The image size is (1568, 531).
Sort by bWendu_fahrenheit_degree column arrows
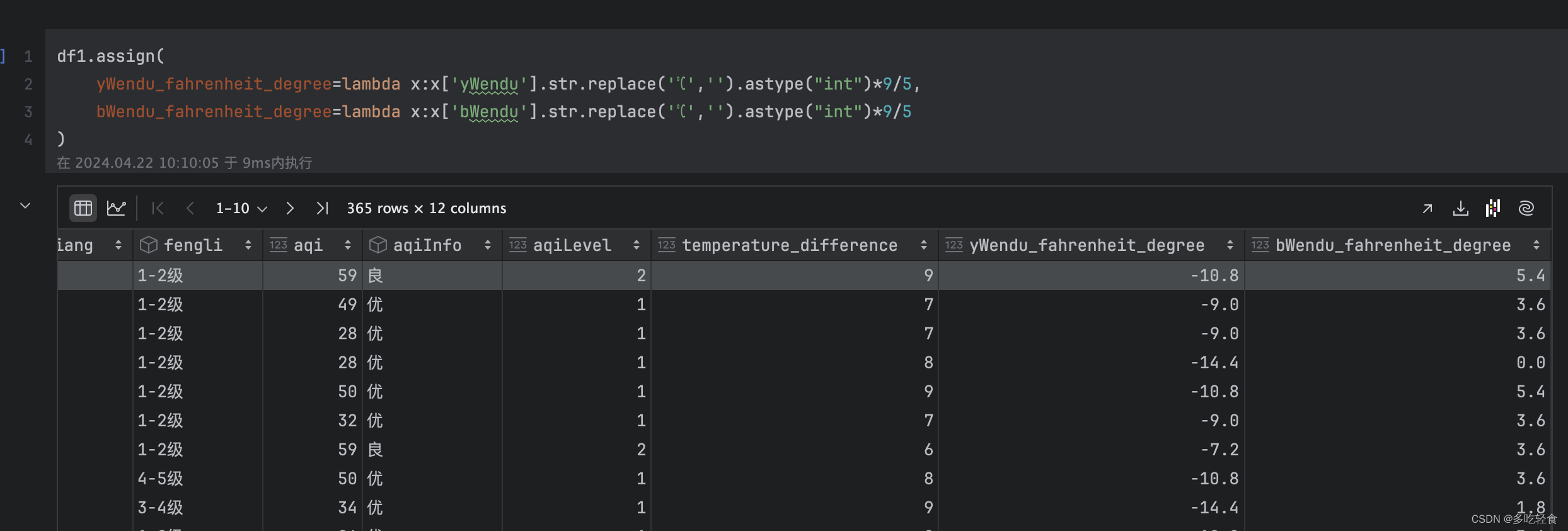point(1536,245)
